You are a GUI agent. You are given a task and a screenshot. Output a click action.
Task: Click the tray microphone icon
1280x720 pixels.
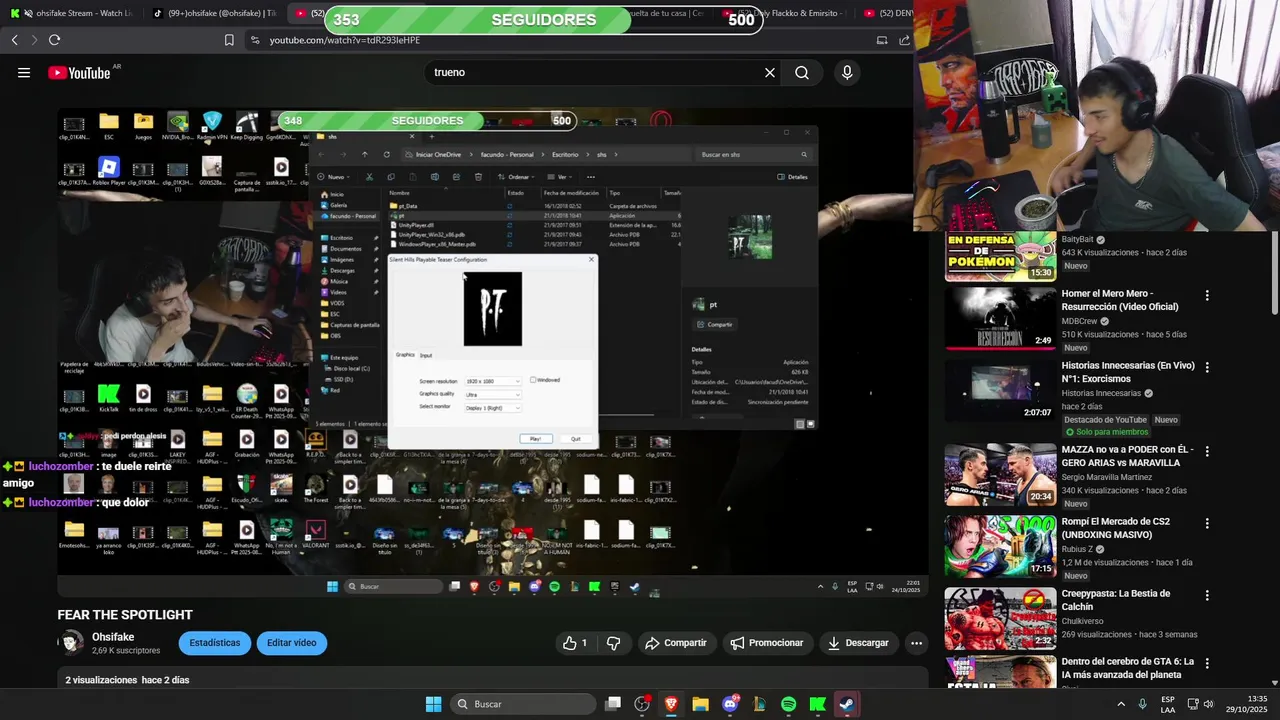click(x=1143, y=704)
